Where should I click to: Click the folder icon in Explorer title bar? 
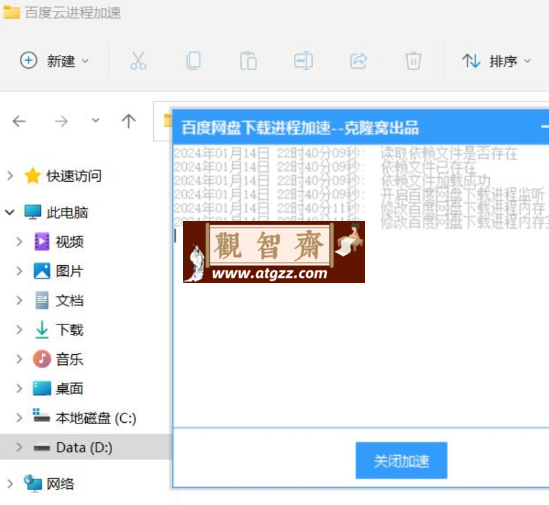[11, 12]
